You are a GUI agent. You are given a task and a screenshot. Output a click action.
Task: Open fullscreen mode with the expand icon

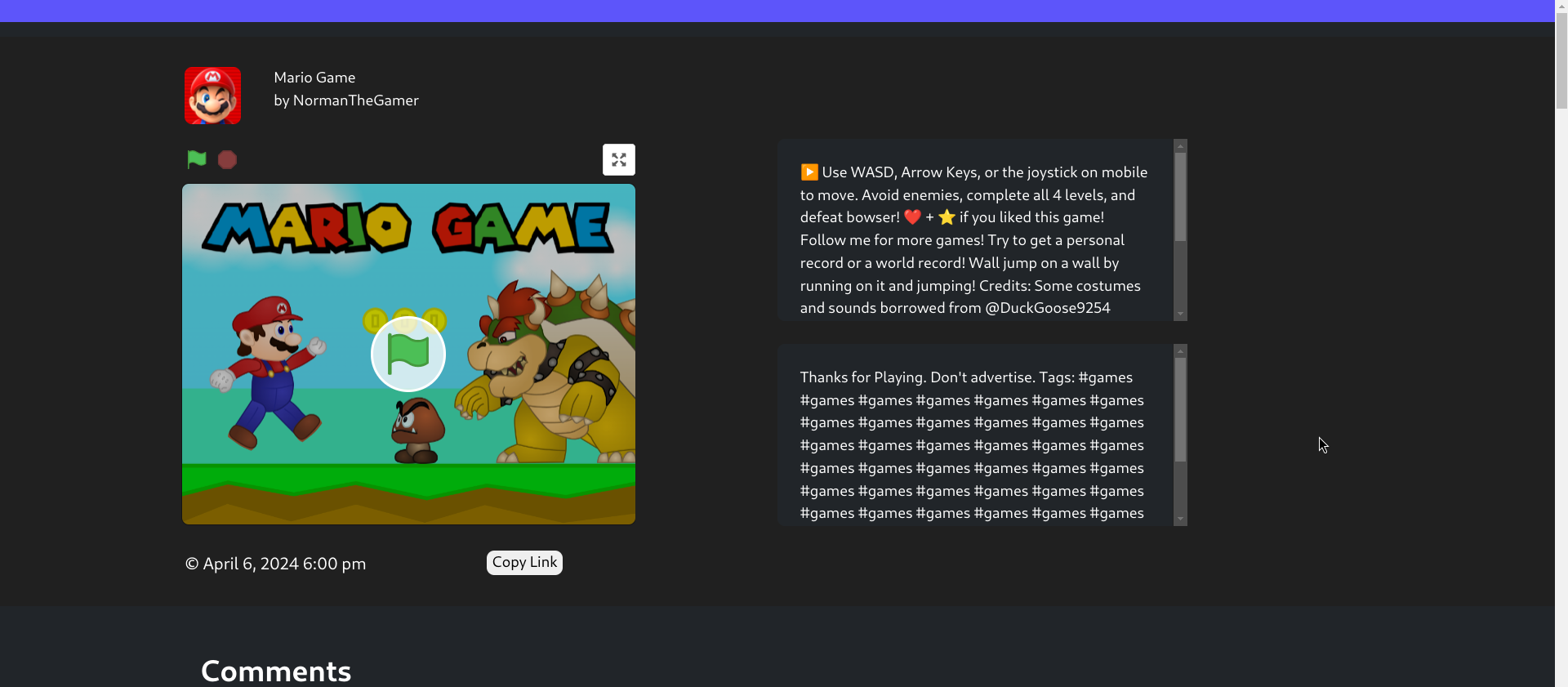[619, 159]
